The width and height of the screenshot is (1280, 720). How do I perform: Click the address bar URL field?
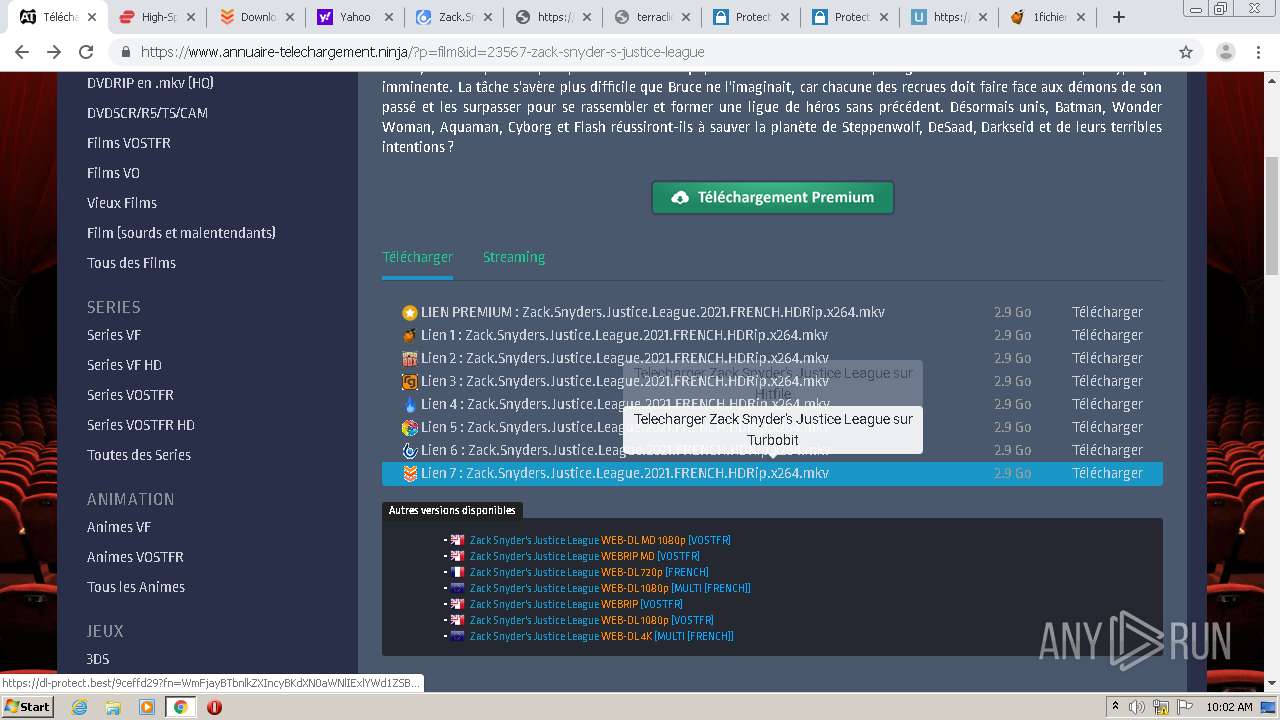pyautogui.click(x=640, y=52)
